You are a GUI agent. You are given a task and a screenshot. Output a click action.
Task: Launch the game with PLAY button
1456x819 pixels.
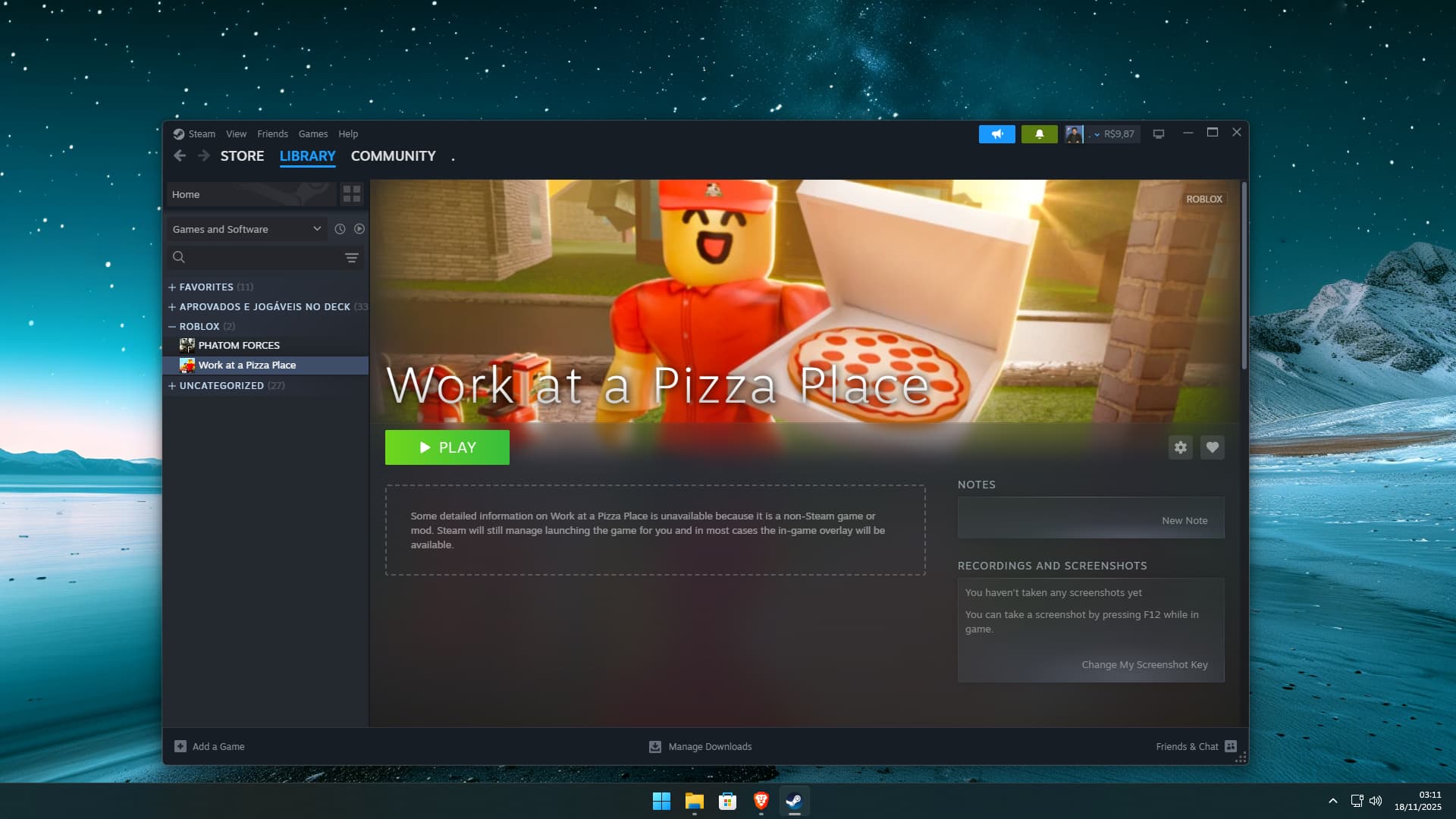coord(447,447)
